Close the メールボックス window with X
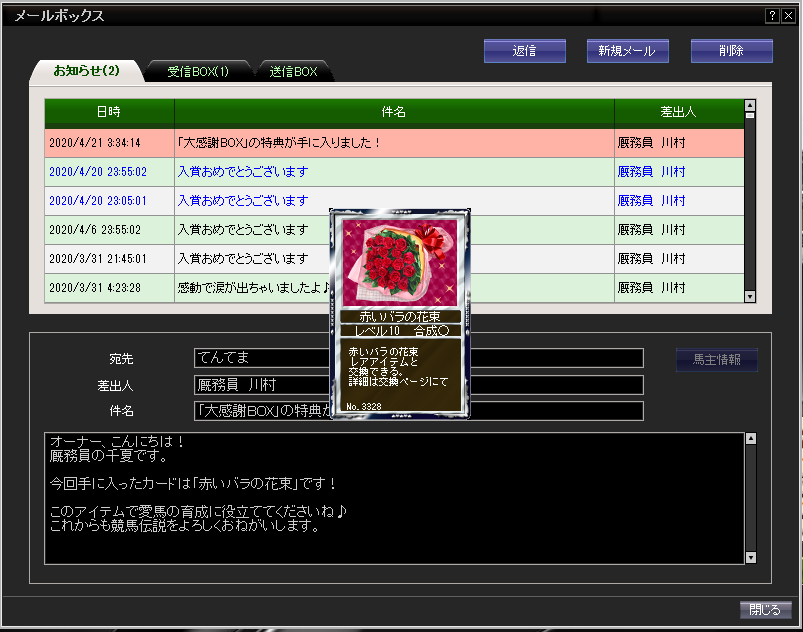803x632 pixels. click(788, 15)
